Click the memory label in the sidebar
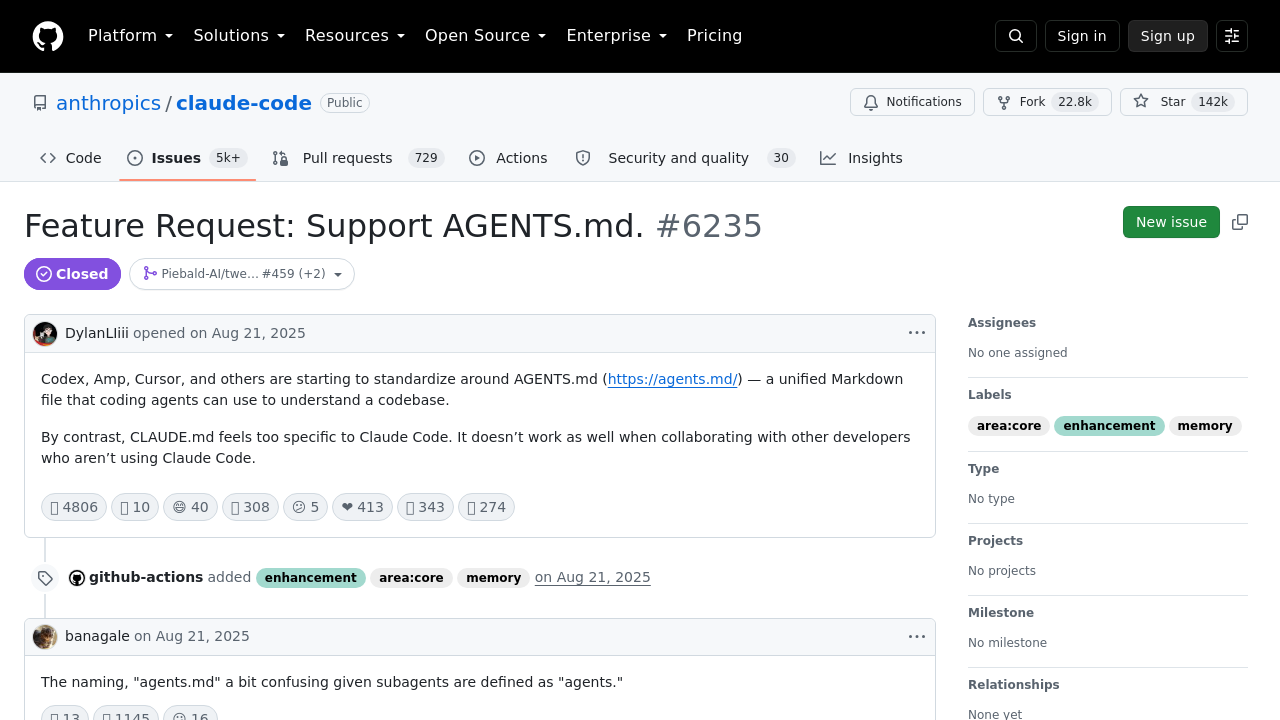The width and height of the screenshot is (1280, 720). click(1205, 426)
